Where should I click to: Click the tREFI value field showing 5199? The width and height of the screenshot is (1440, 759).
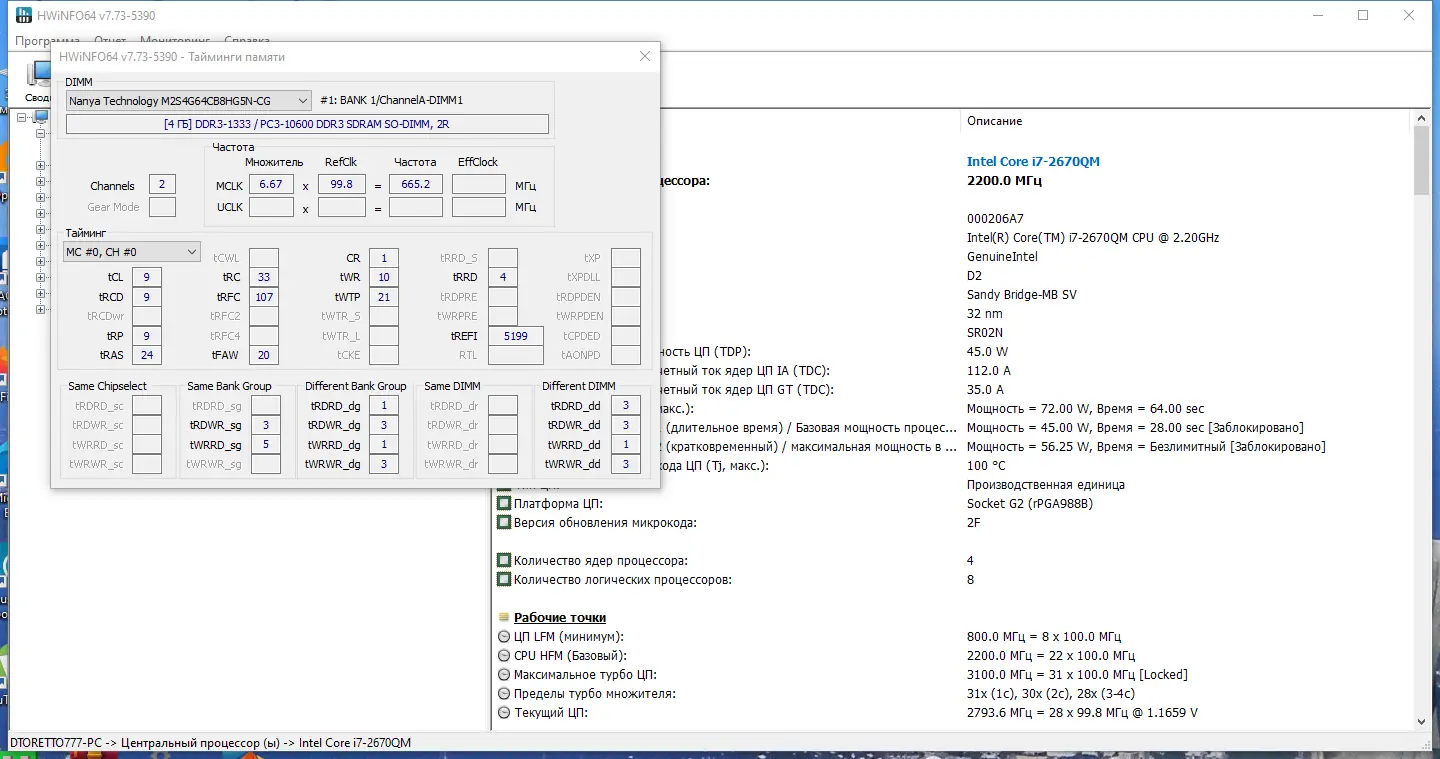tap(515, 336)
